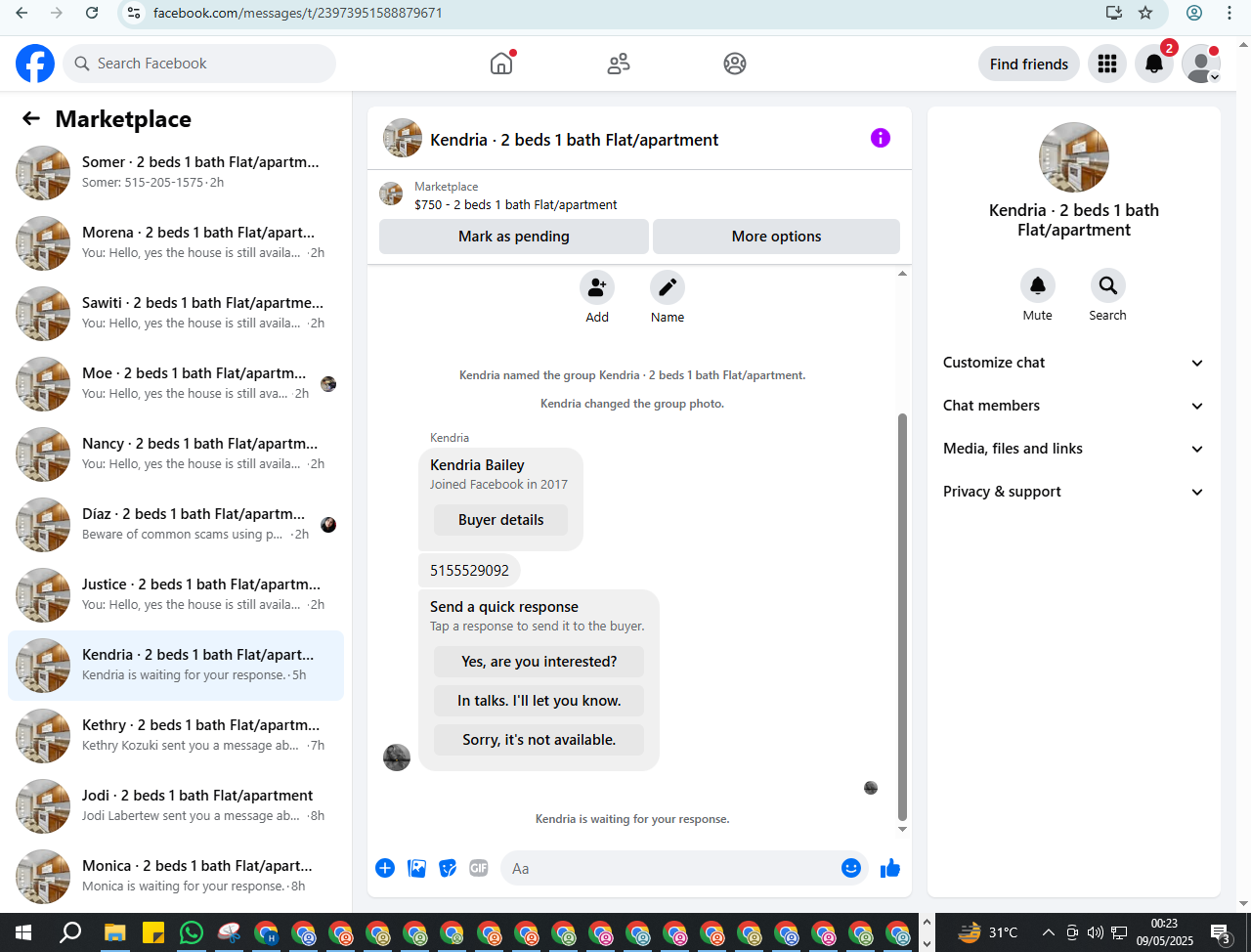Expand the Privacy & support section
This screenshot has height=952, width=1251.
(1074, 492)
